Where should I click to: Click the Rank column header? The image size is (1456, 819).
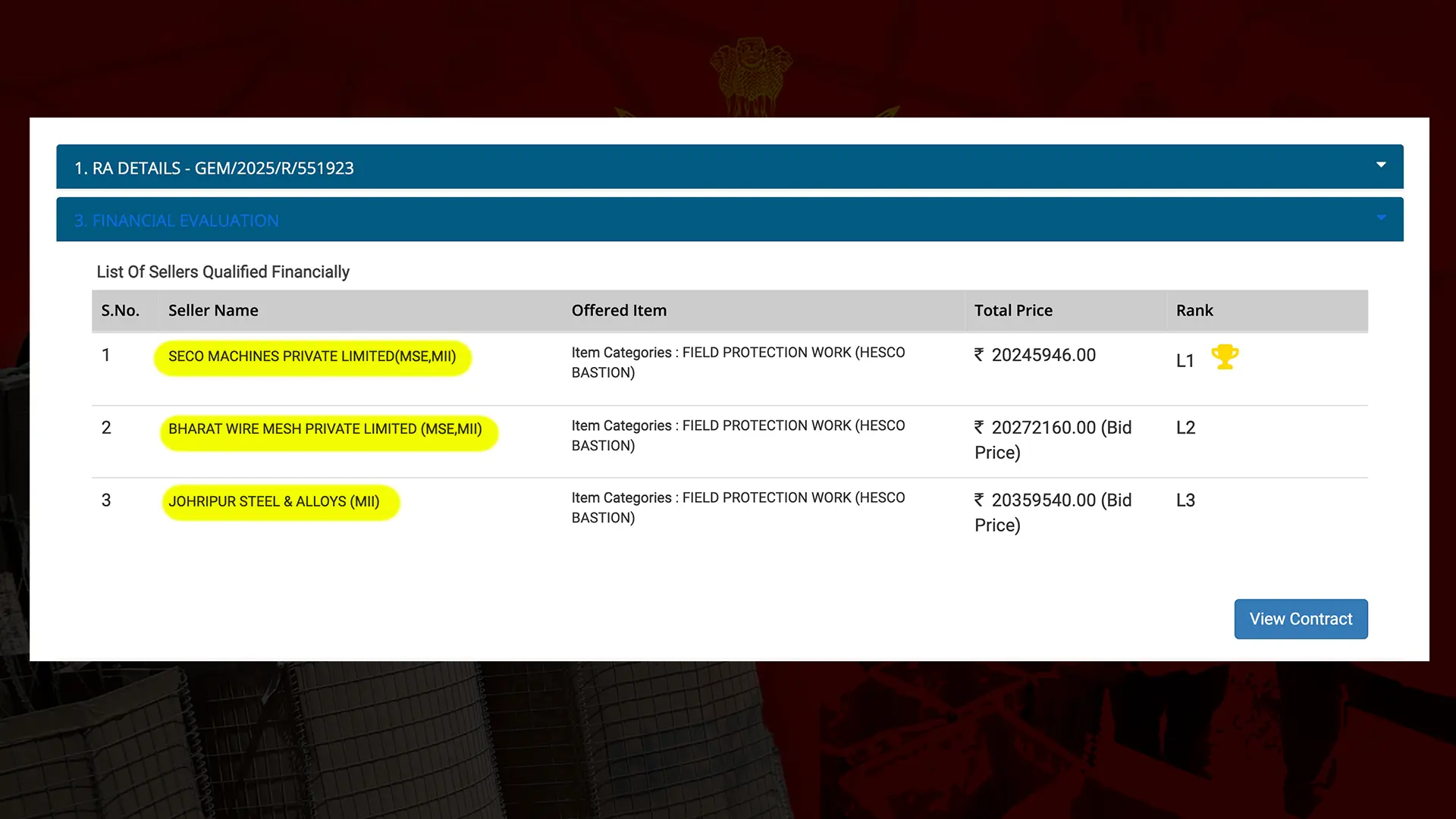[x=1194, y=310]
